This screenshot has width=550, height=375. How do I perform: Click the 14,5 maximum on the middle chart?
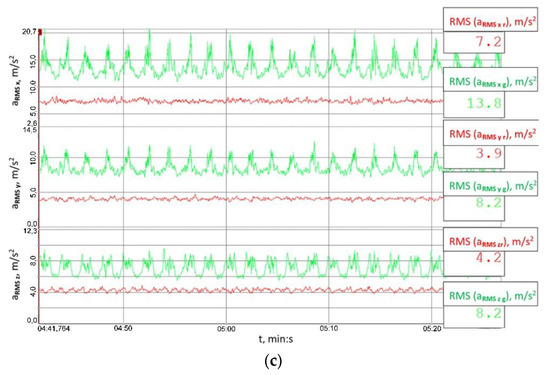(x=29, y=130)
